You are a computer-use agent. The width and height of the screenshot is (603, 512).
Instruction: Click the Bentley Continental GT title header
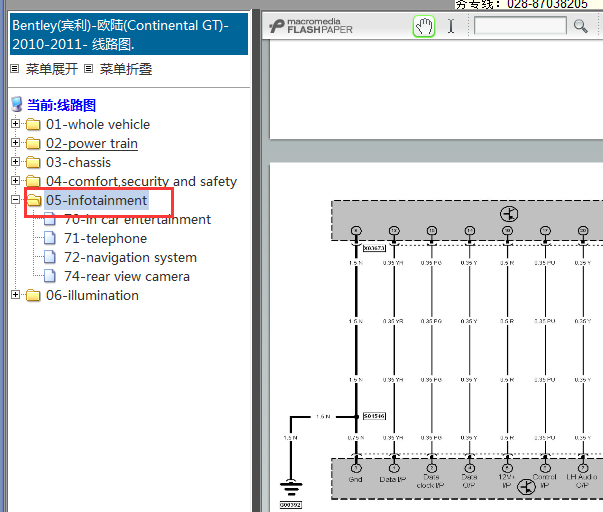pos(128,34)
